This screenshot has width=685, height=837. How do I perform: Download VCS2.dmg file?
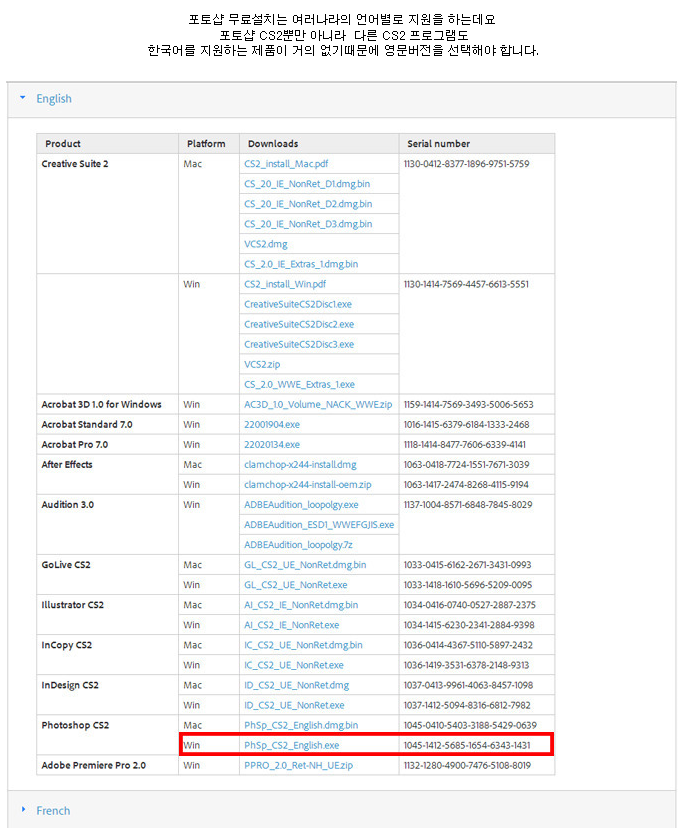tap(266, 244)
